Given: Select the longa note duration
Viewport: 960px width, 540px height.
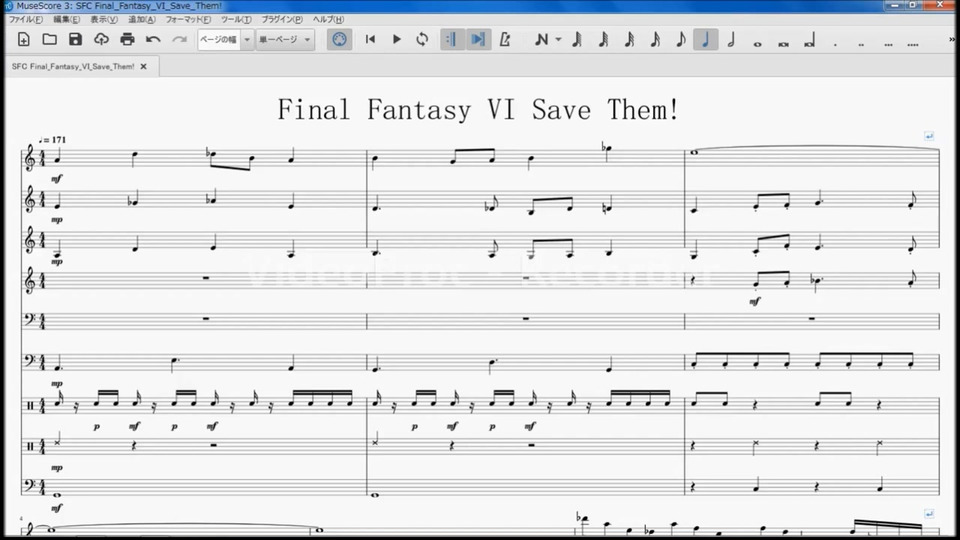Looking at the screenshot, I should 809,41.
